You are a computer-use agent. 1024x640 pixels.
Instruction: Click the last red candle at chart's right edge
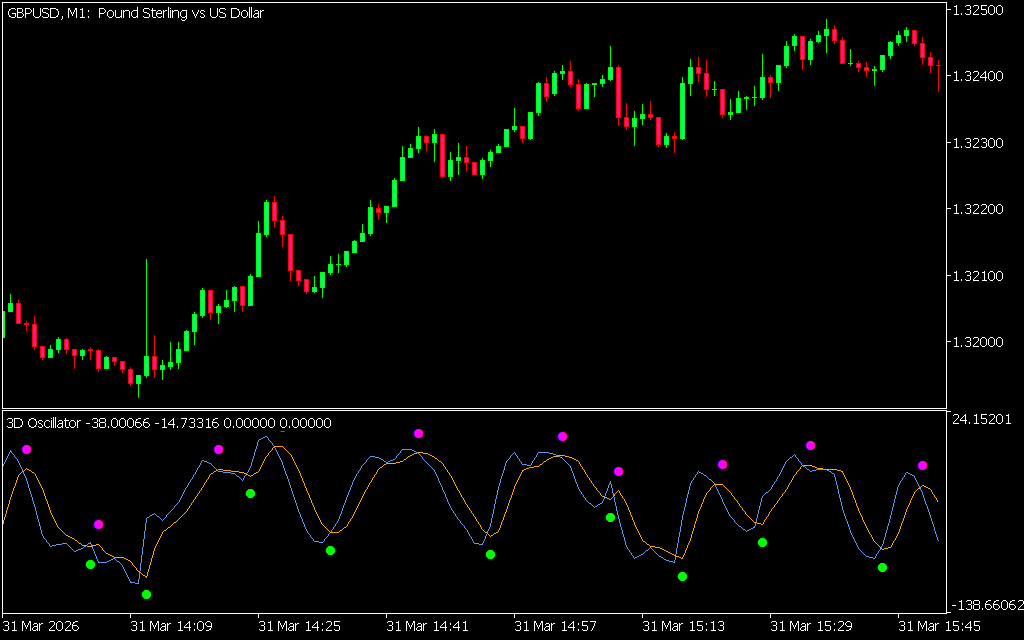pyautogui.click(x=938, y=68)
